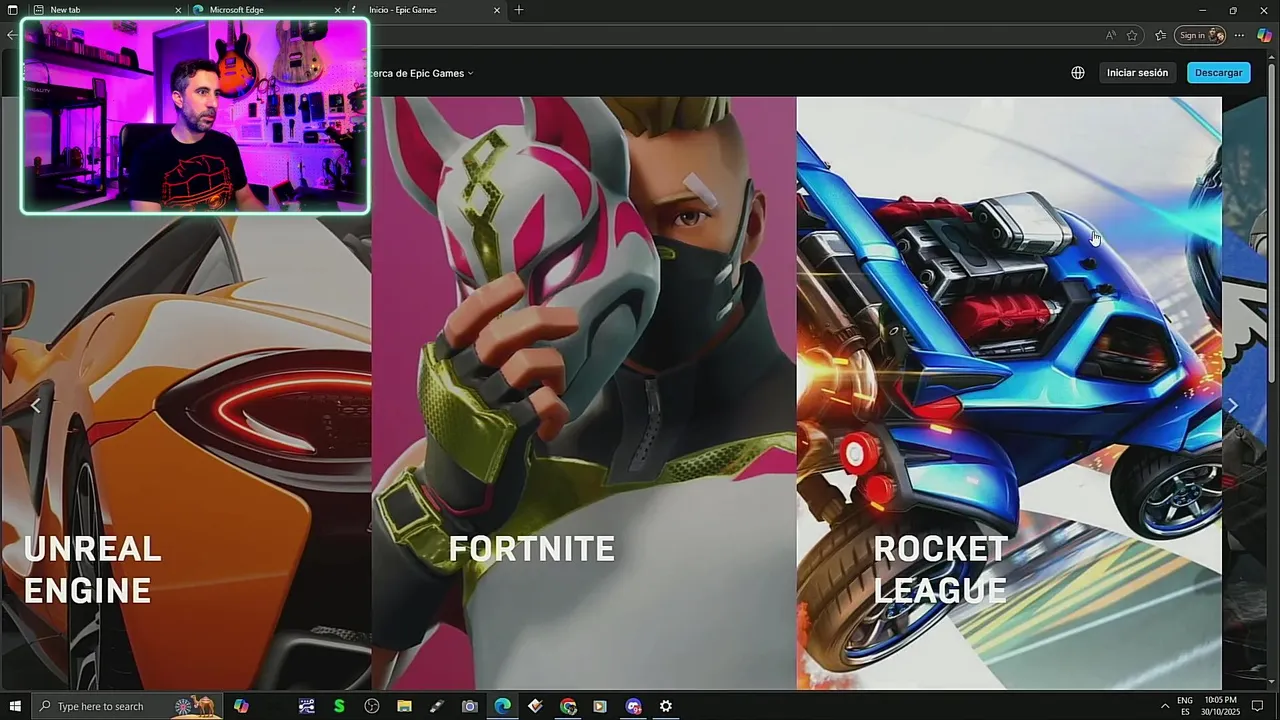Open Edge Settings and more menu
The height and width of the screenshot is (720, 1280).
[1239, 35]
